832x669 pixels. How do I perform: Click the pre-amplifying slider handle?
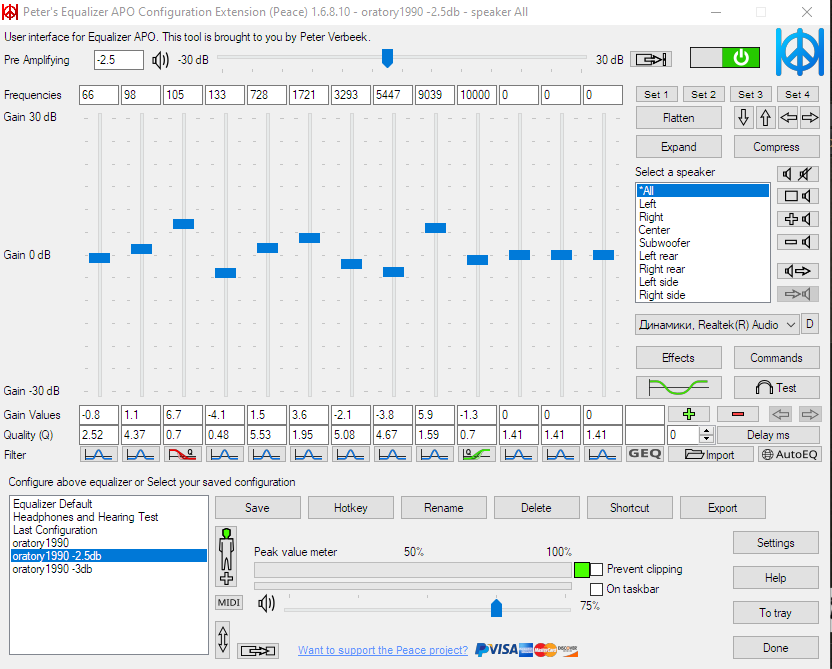point(387,58)
